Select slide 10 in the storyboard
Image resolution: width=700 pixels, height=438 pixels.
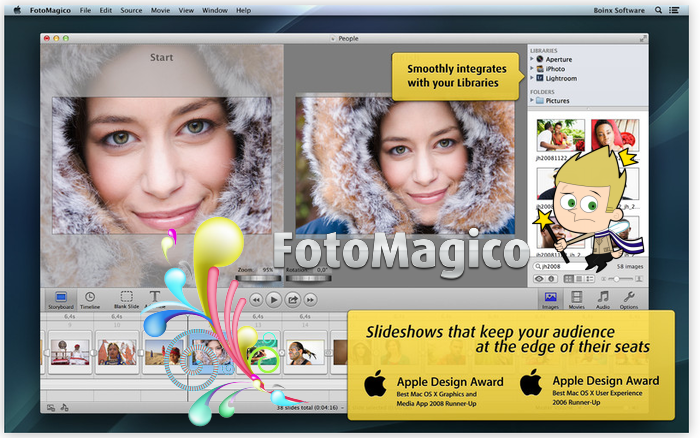tap(117, 352)
